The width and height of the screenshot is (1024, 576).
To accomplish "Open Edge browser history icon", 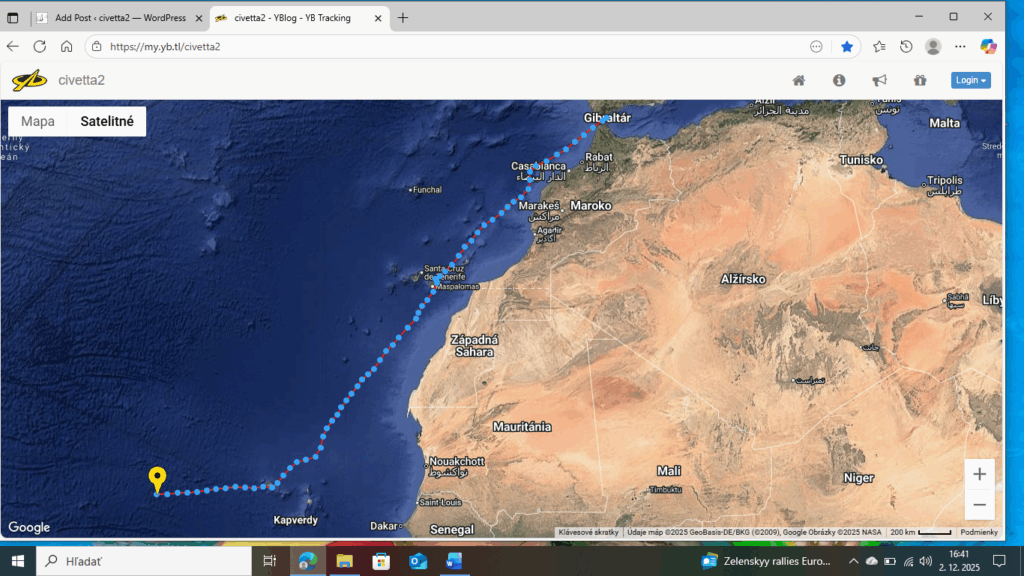I will tap(906, 46).
